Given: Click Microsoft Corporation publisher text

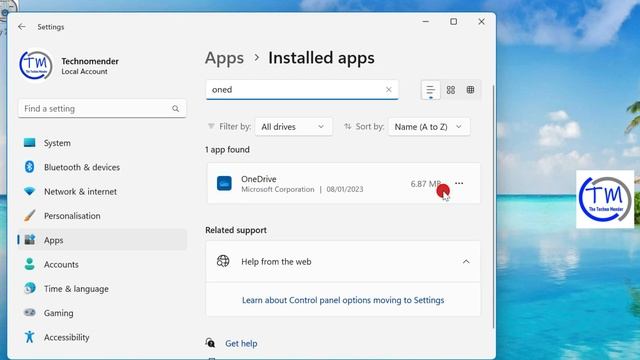Looking at the screenshot, I should (x=278, y=189).
